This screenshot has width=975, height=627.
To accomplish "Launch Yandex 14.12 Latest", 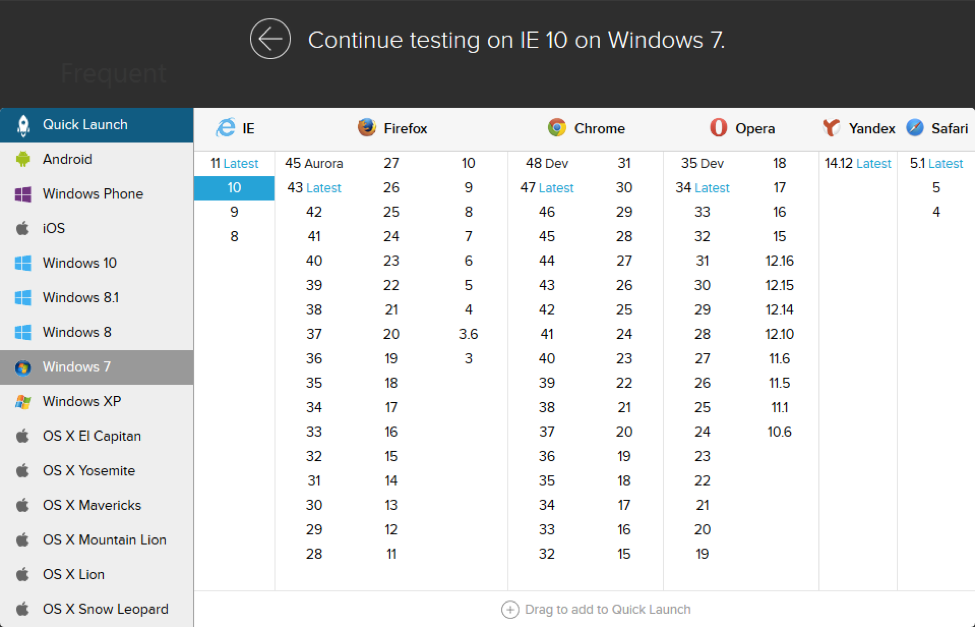I will pyautogui.click(x=857, y=163).
